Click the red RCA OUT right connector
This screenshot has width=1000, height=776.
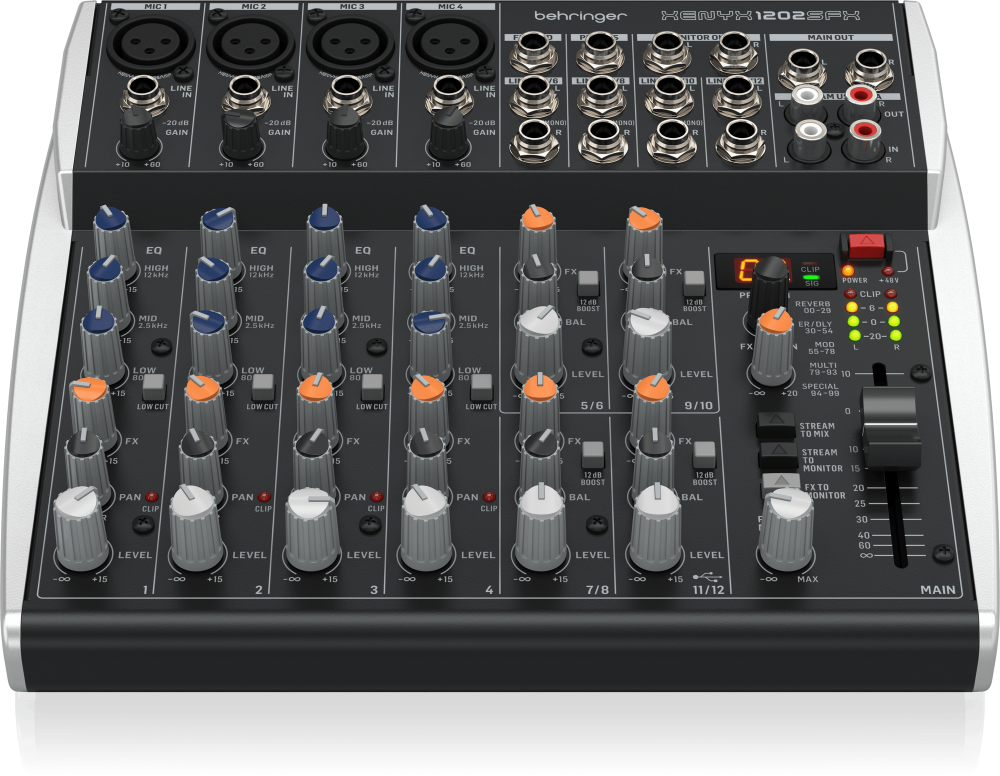pyautogui.click(x=861, y=100)
